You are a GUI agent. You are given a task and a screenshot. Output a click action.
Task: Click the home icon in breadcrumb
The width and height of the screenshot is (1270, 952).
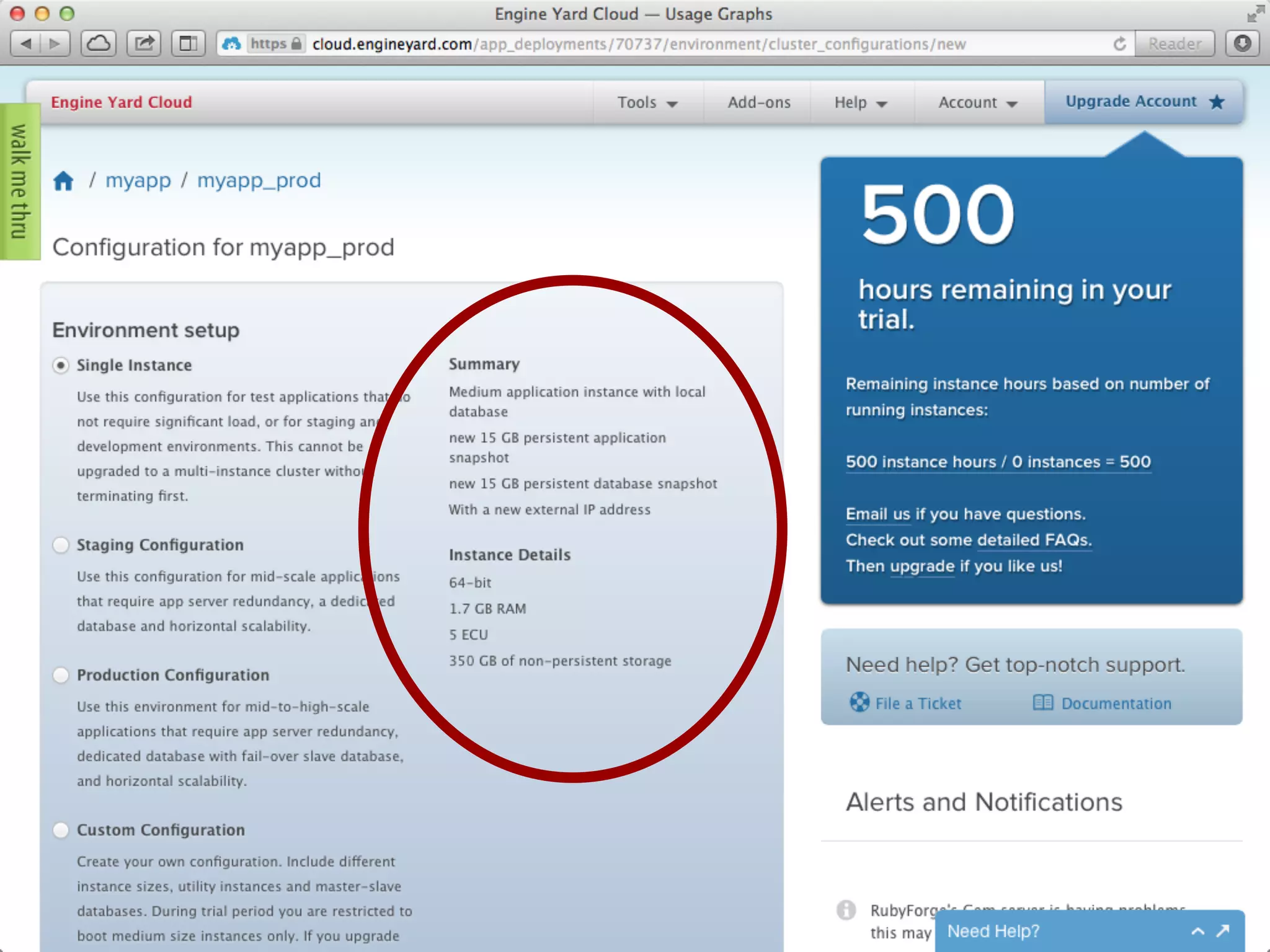click(63, 181)
